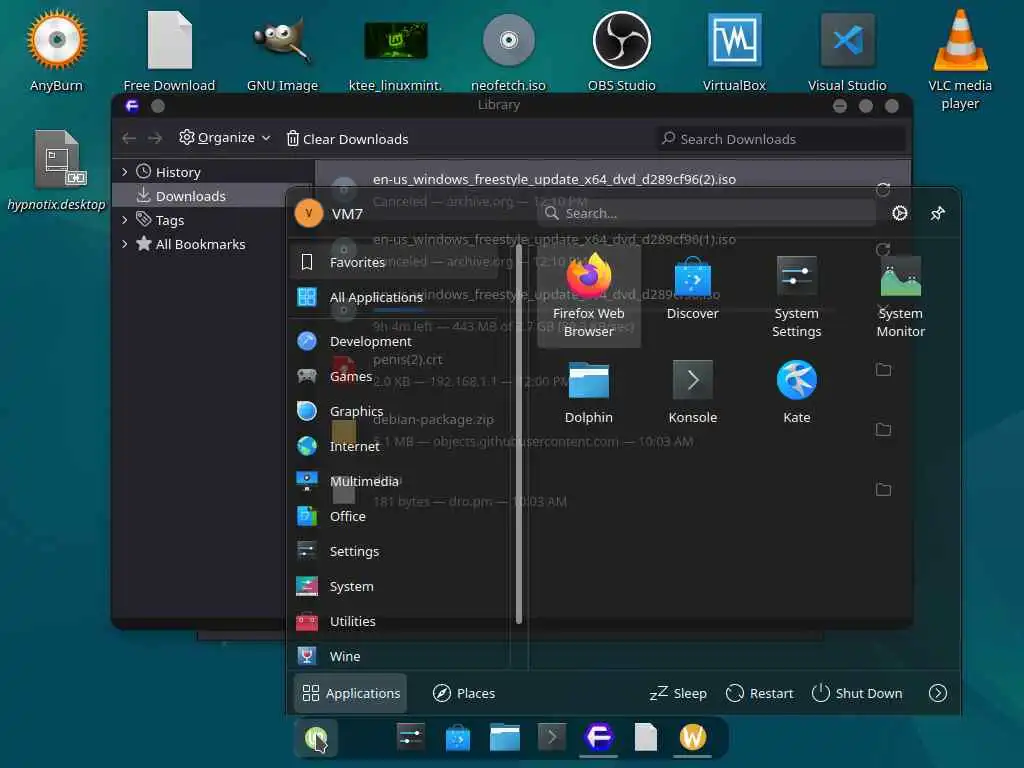Image resolution: width=1024 pixels, height=768 pixels.
Task: Show more session options arrow
Action: (x=937, y=693)
